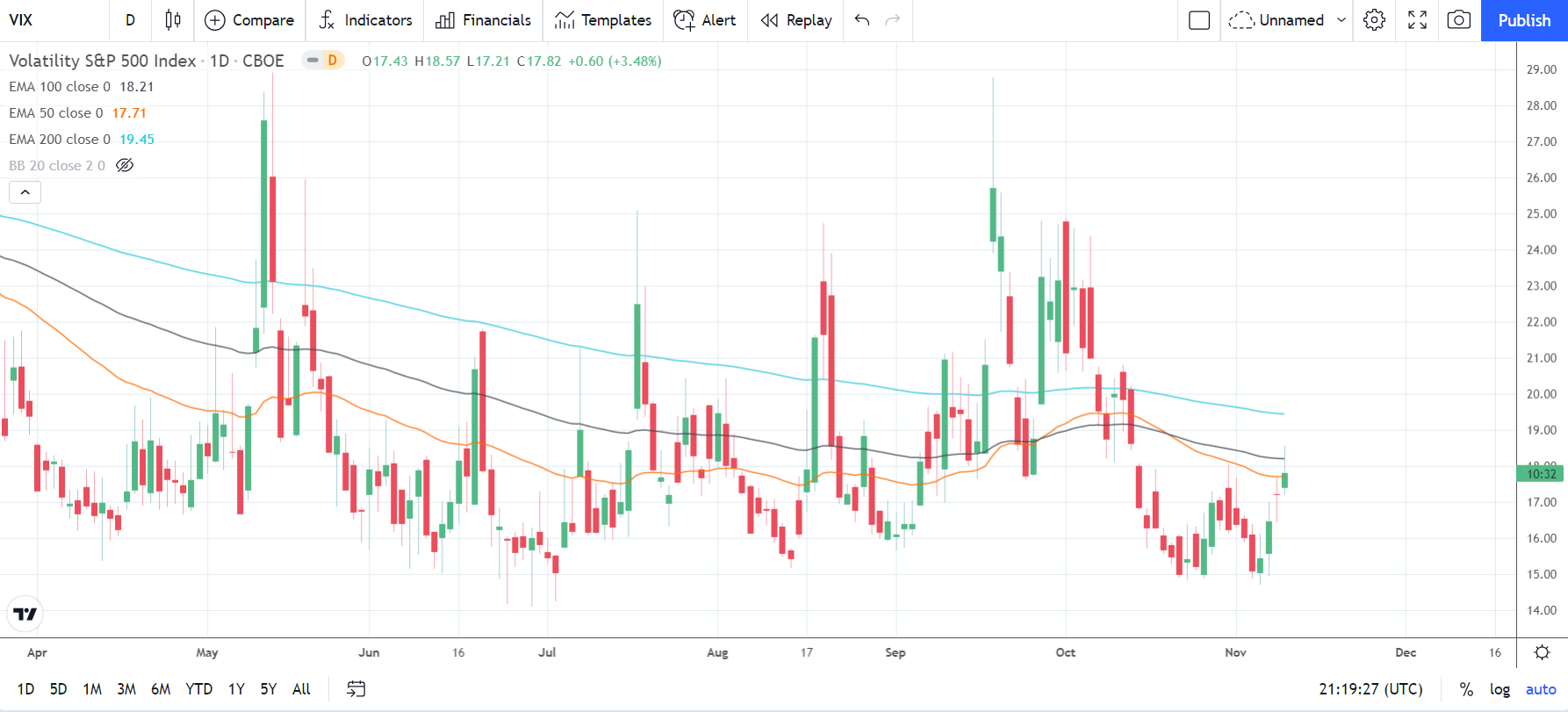The height and width of the screenshot is (712, 1568).
Task: Click the 29.00 price axis label
Action: [x=1542, y=69]
